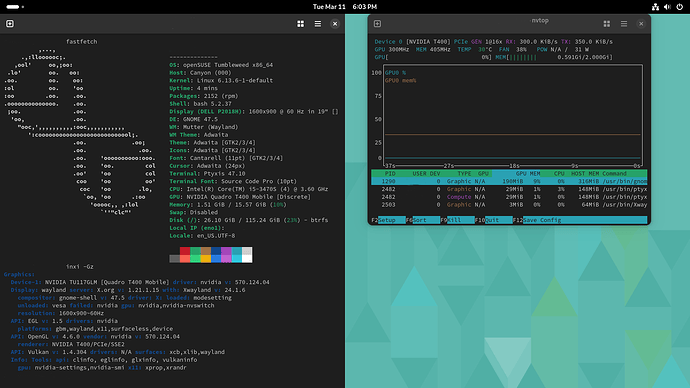
Task: Click the FAN 38% reading in nvtop
Action: pos(513,50)
